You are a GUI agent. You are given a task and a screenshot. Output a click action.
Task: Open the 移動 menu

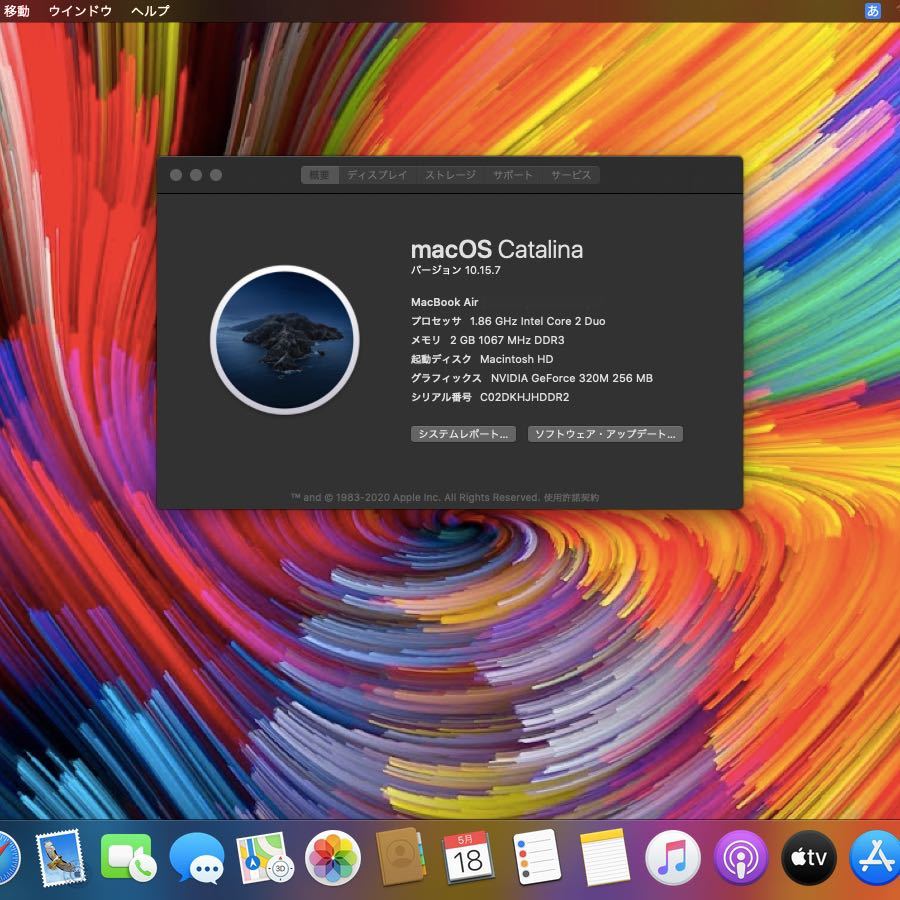click(16, 11)
